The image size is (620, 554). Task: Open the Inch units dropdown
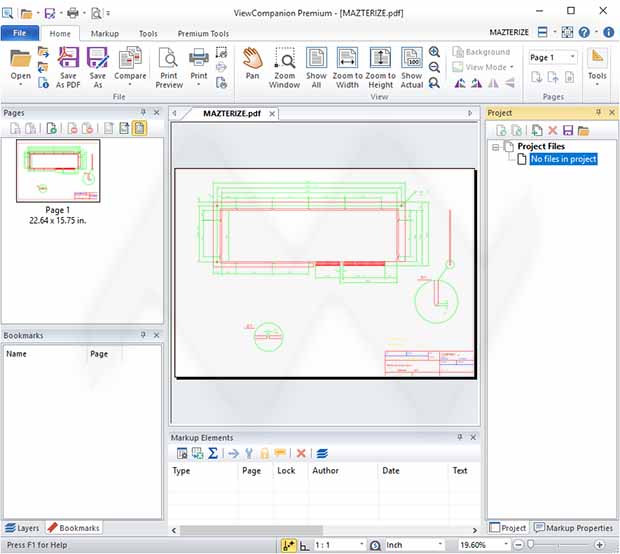tap(440, 545)
